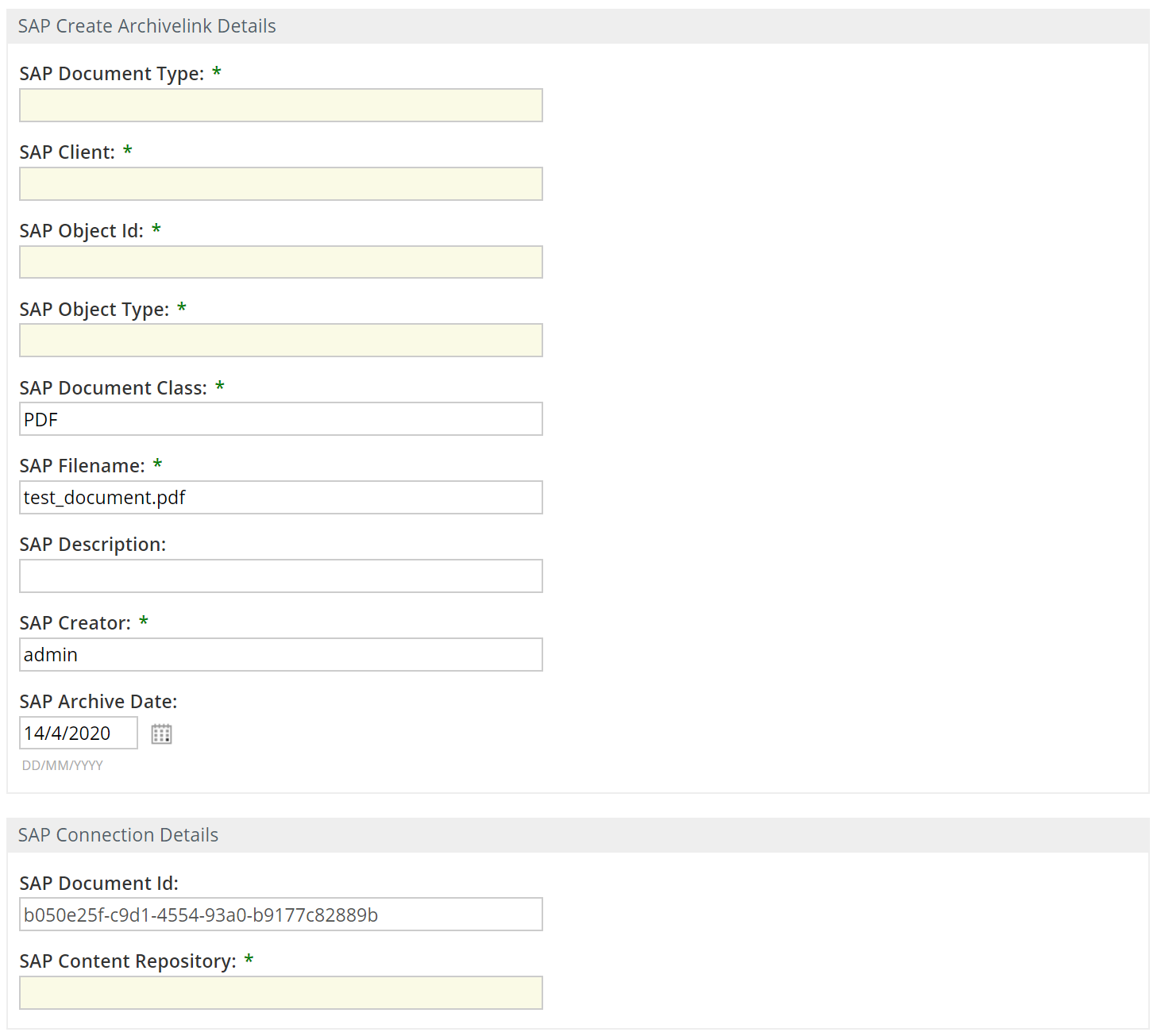
Task: Click the SAP Content Repository input
Action: 280,992
